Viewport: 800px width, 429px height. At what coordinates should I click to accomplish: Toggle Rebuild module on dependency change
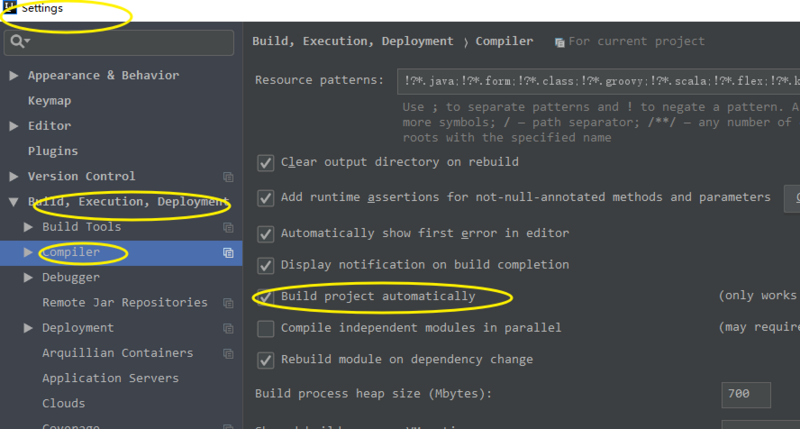pyautogui.click(x=265, y=360)
